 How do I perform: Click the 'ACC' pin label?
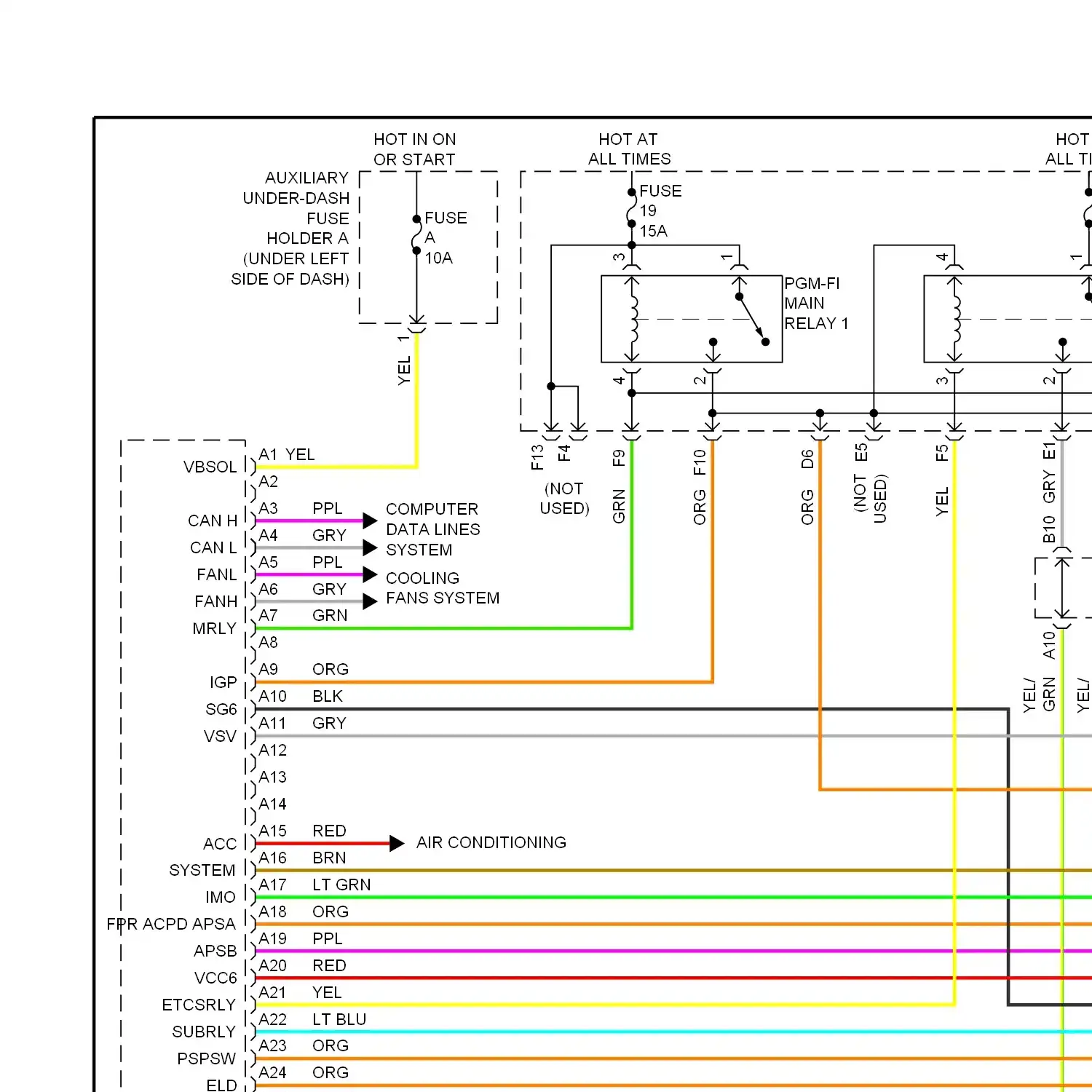[x=220, y=844]
